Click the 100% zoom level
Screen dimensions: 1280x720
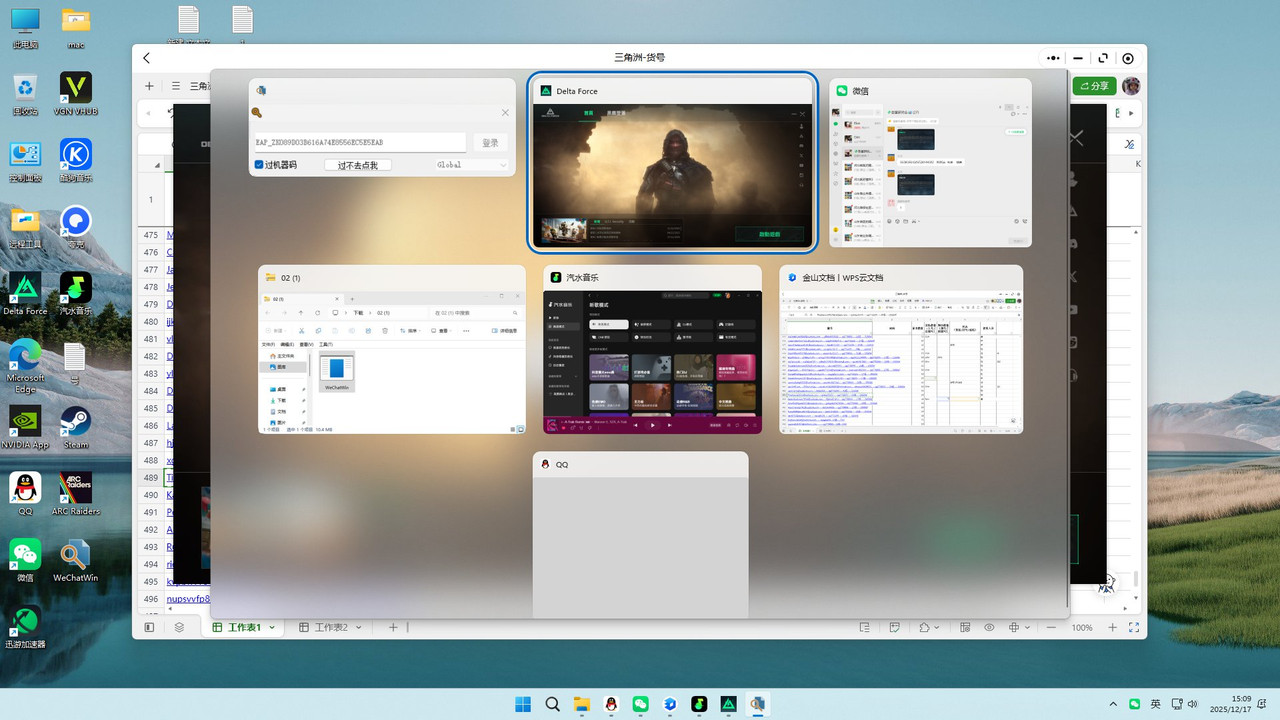point(1082,628)
